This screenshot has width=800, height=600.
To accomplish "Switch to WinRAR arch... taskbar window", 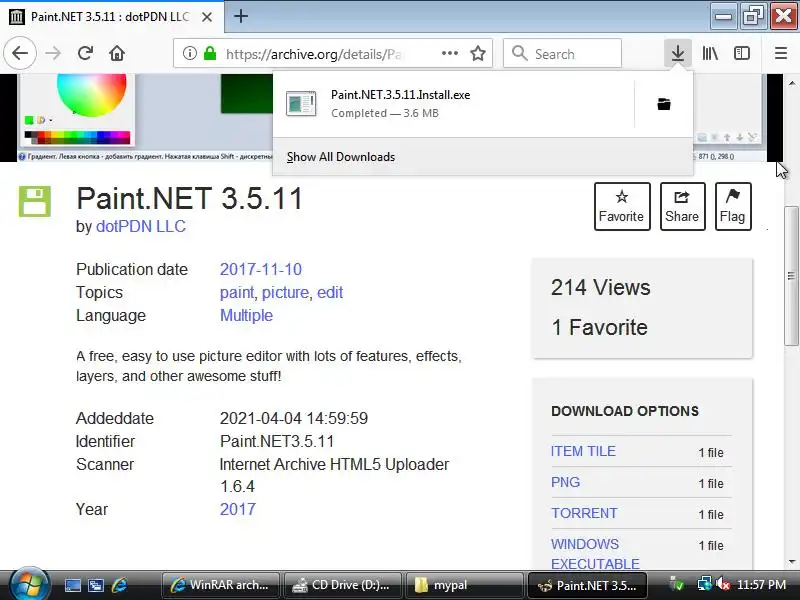I will 220,585.
